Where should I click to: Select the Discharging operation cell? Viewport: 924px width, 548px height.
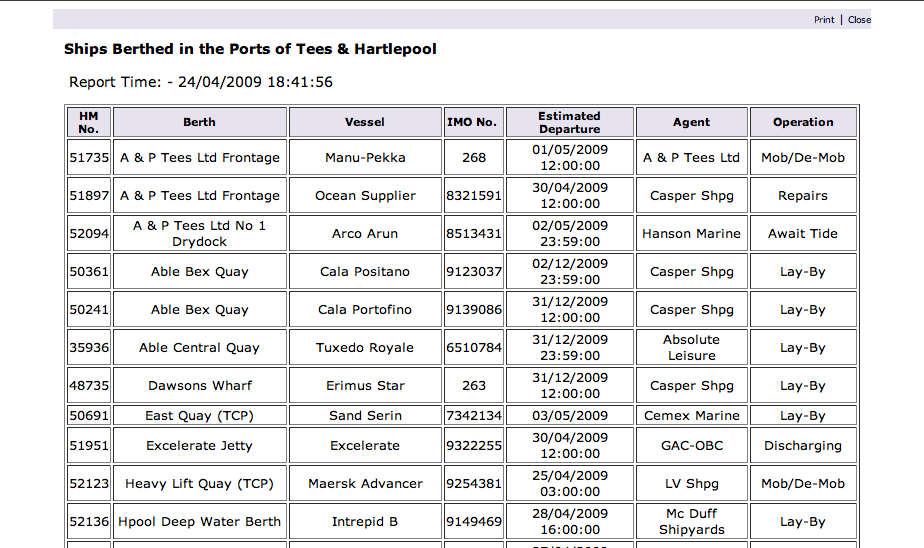(803, 446)
